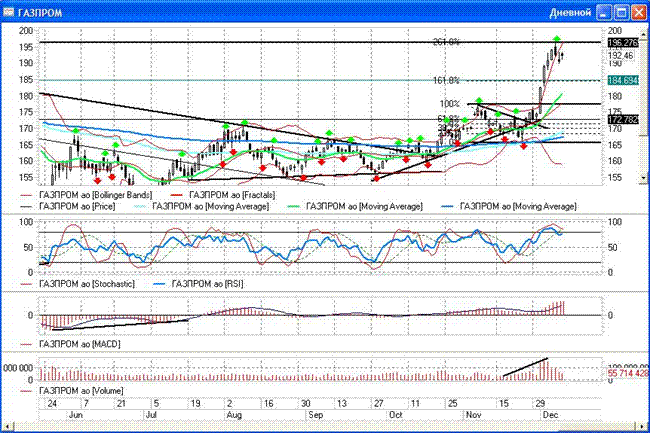Click the Aug month label on date axis

pyautogui.click(x=234, y=415)
